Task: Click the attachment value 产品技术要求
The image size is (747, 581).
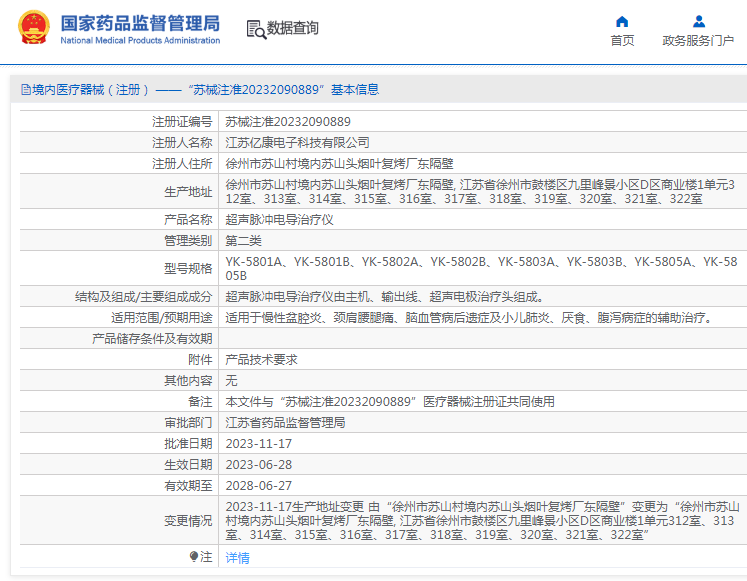Action: point(261,360)
